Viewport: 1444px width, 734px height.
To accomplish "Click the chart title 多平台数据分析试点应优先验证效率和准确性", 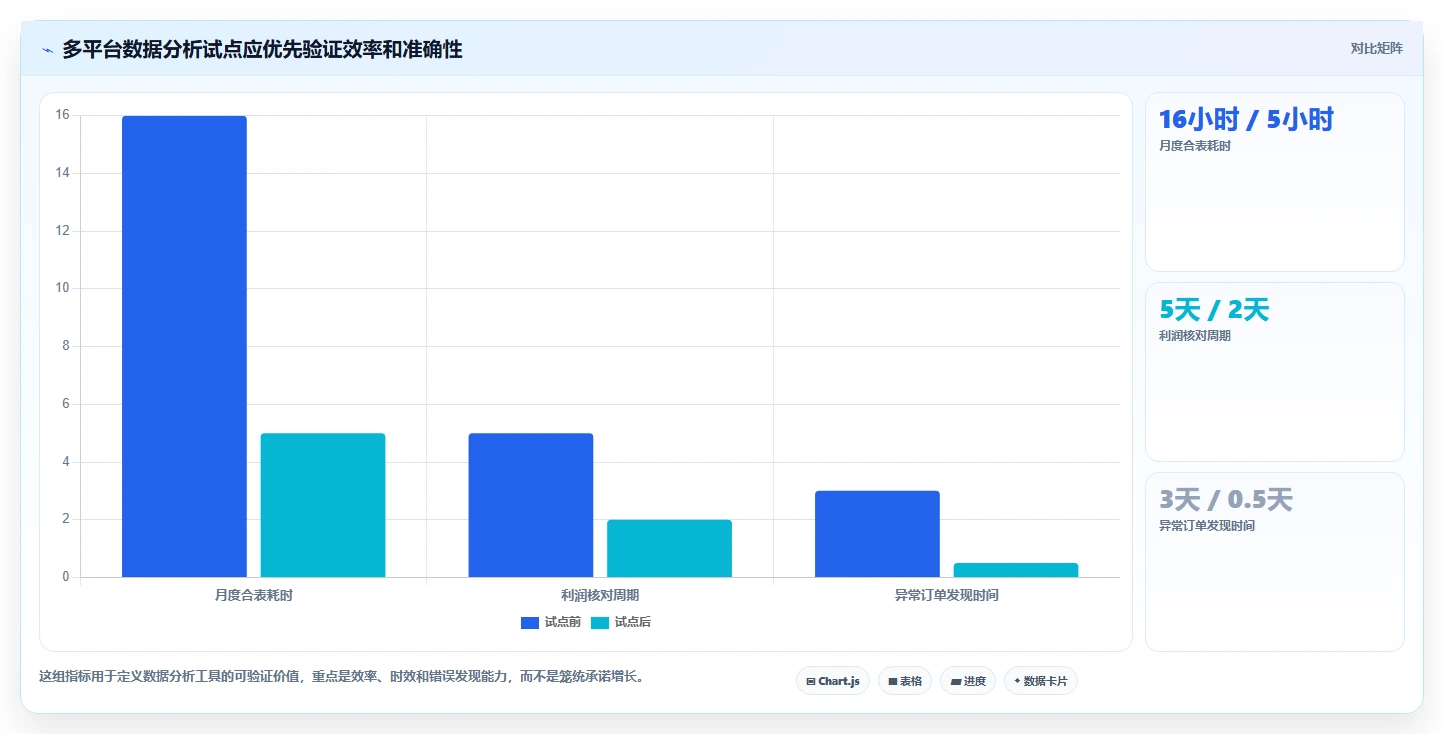I will 262,49.
